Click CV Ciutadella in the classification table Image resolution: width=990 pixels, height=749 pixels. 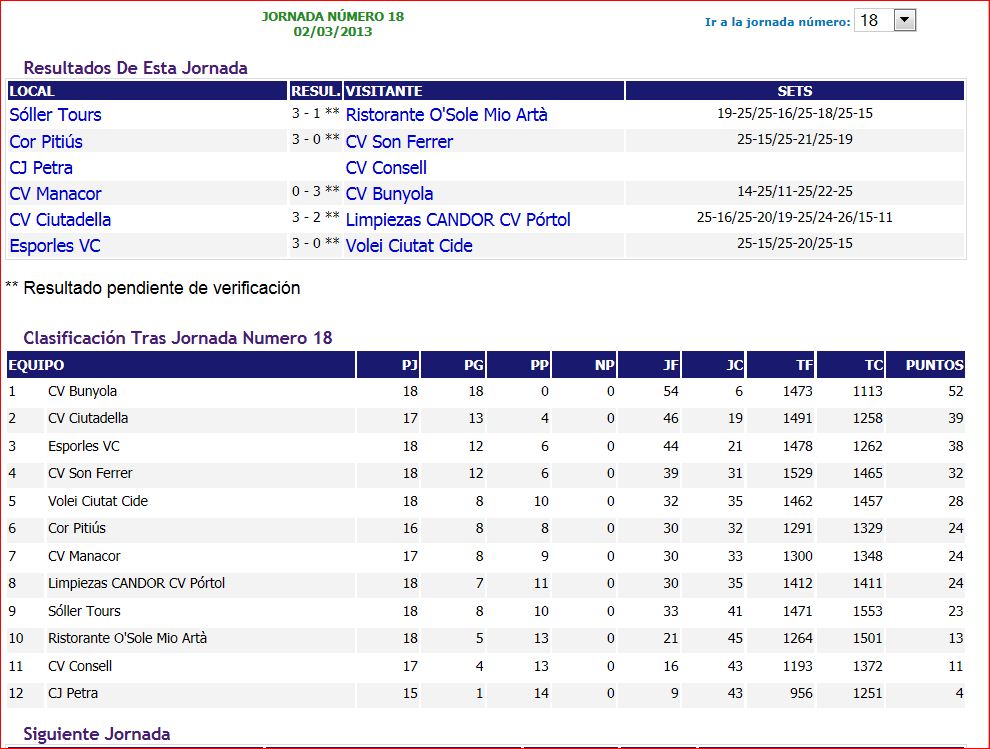88,418
